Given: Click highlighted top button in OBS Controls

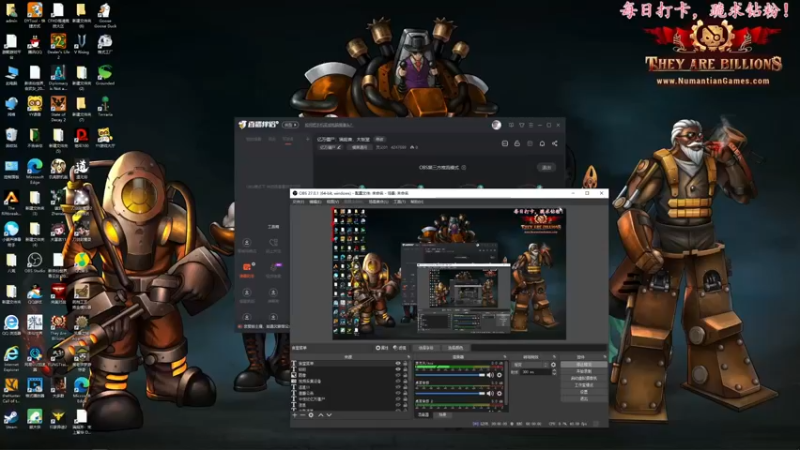Looking at the screenshot, I should (584, 365).
